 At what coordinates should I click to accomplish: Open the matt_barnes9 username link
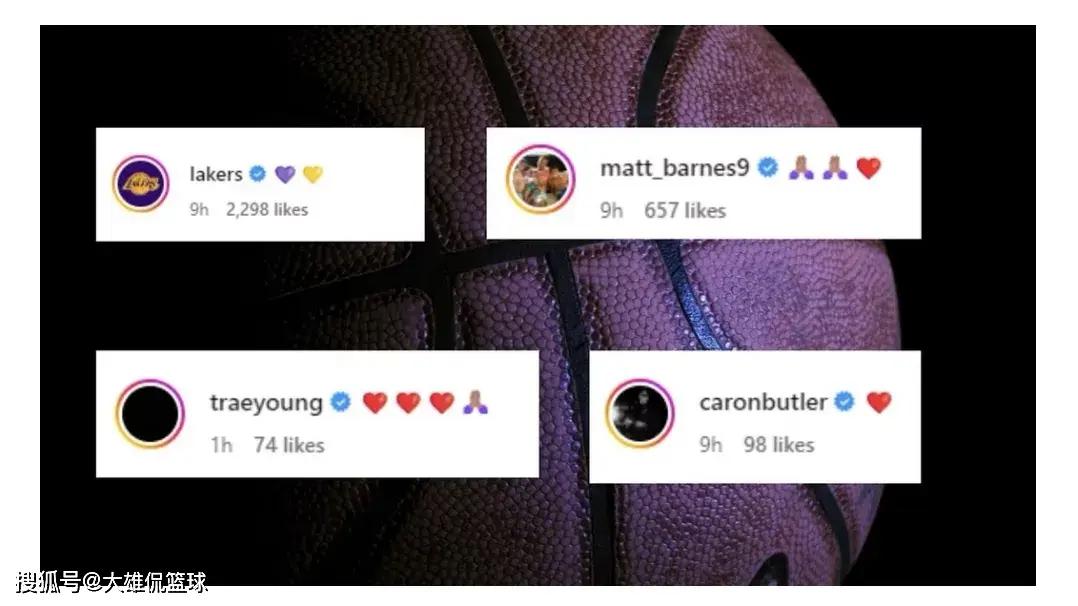click(x=674, y=168)
